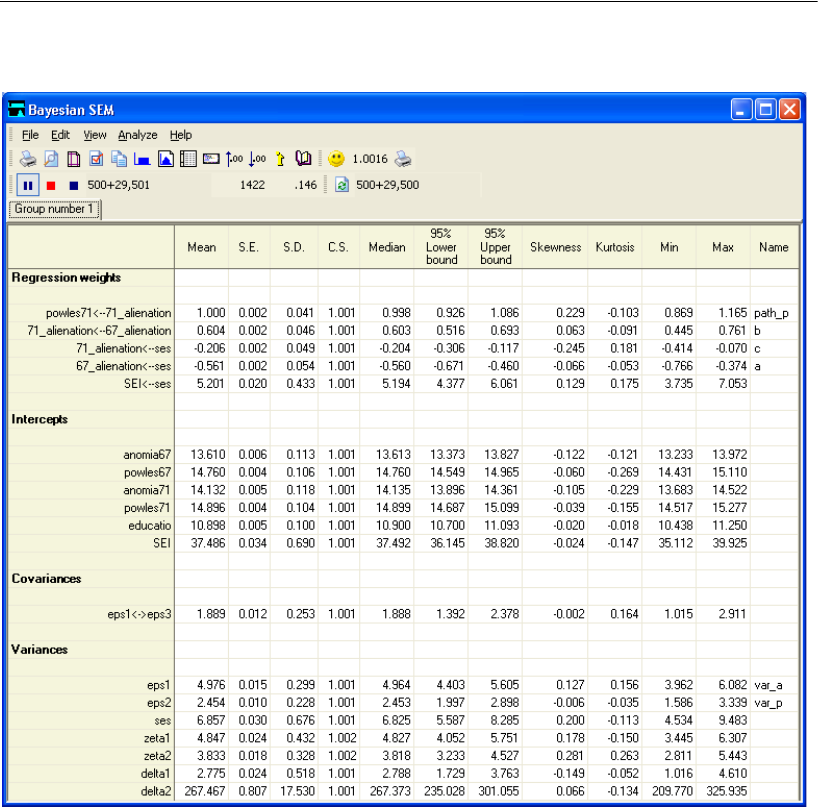Image resolution: width=818 pixels, height=807 pixels.
Task: Open the Analyze menu
Action: pos(137,135)
